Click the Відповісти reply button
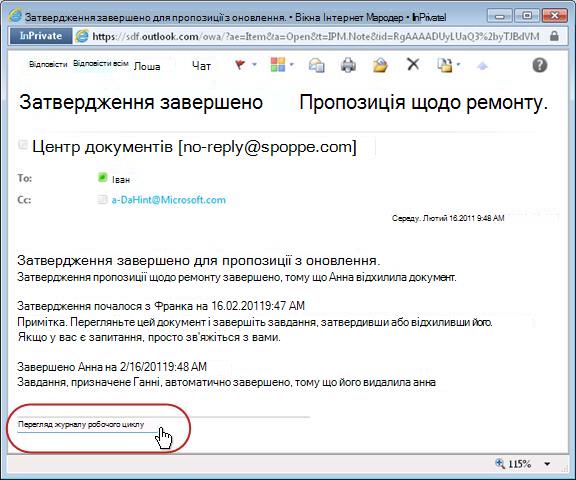The width and height of the screenshot is (576, 480). pos(48,64)
